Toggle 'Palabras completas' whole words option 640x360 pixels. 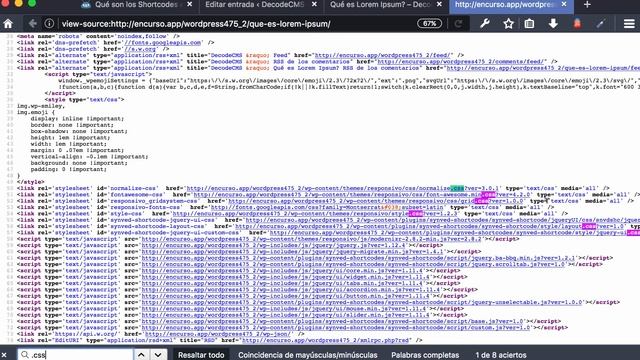coord(425,355)
